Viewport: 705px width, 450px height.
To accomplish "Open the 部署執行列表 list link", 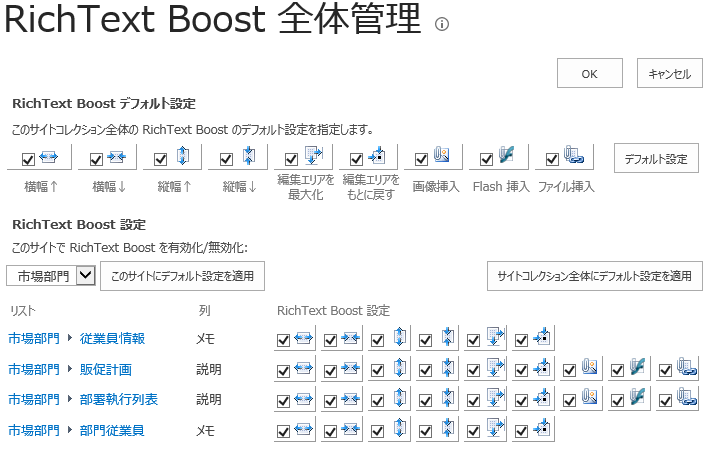I will coord(119,399).
